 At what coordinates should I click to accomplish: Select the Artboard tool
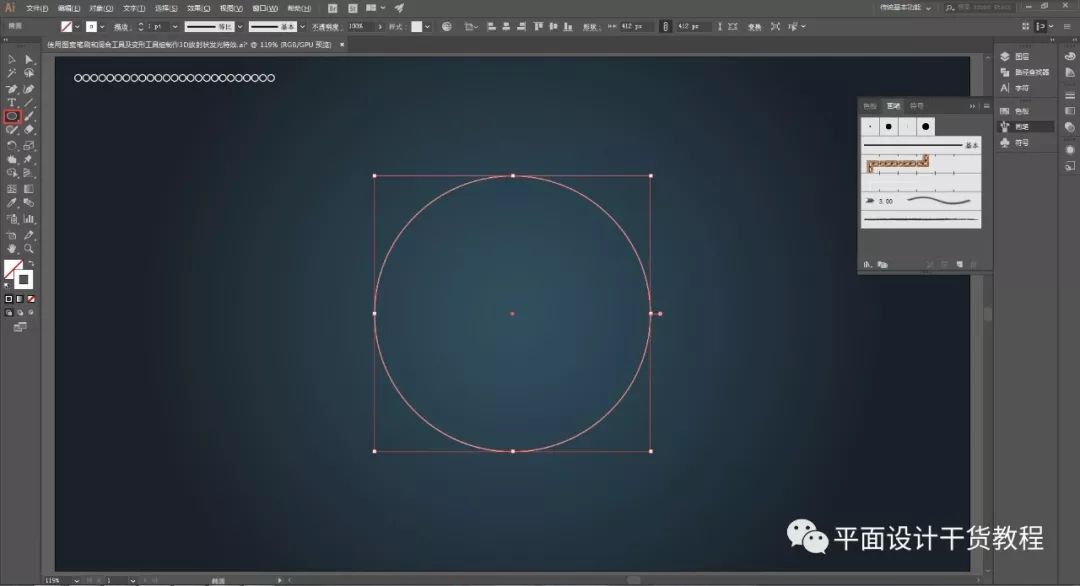pos(12,236)
